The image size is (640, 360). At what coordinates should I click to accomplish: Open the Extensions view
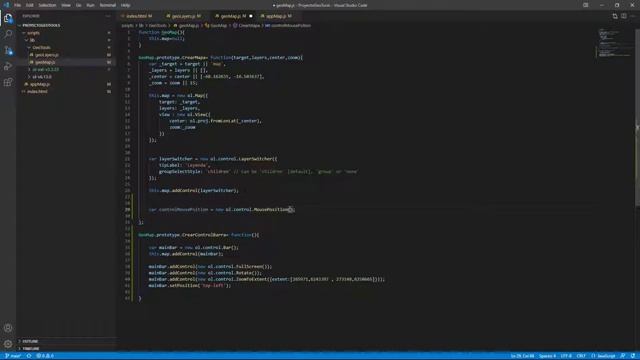8,82
